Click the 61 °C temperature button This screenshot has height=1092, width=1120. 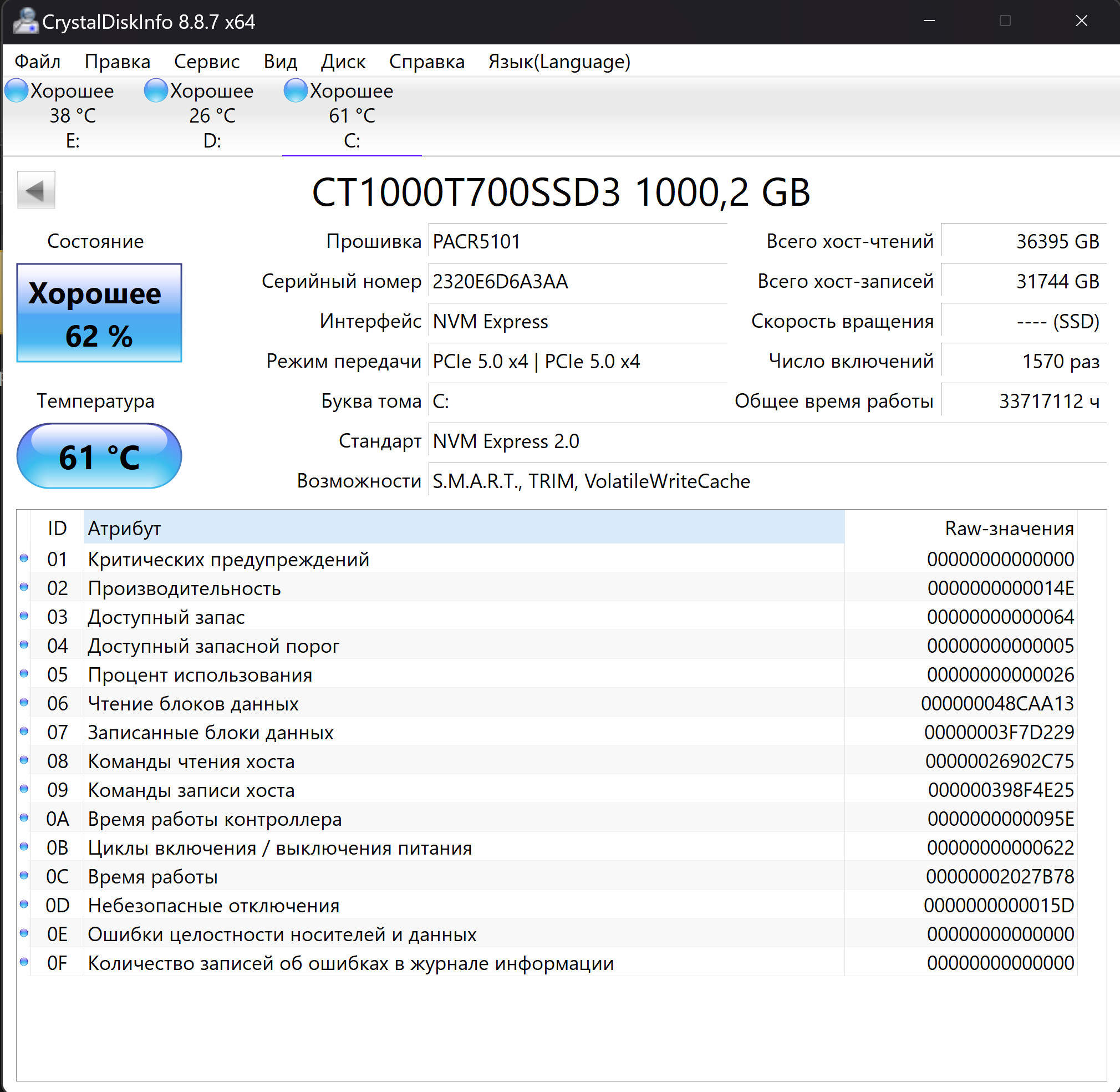(99, 456)
